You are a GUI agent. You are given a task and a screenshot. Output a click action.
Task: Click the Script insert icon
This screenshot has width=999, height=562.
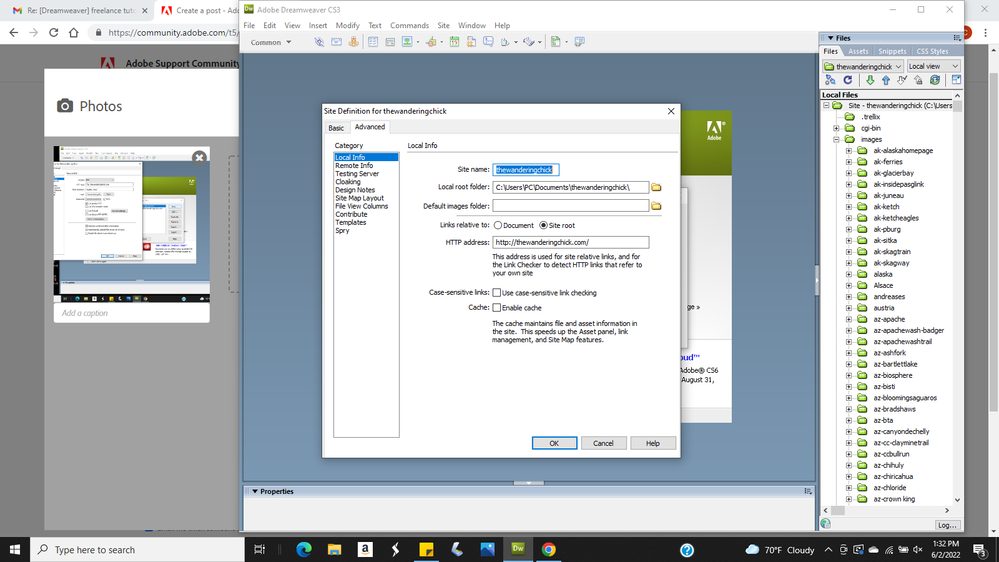(528, 42)
